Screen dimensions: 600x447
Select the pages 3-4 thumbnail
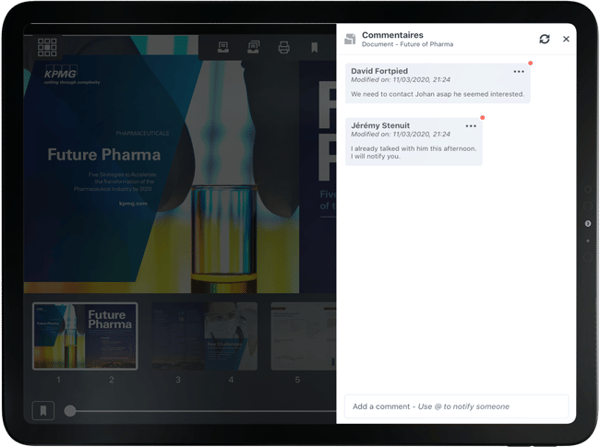pyautogui.click(x=204, y=335)
